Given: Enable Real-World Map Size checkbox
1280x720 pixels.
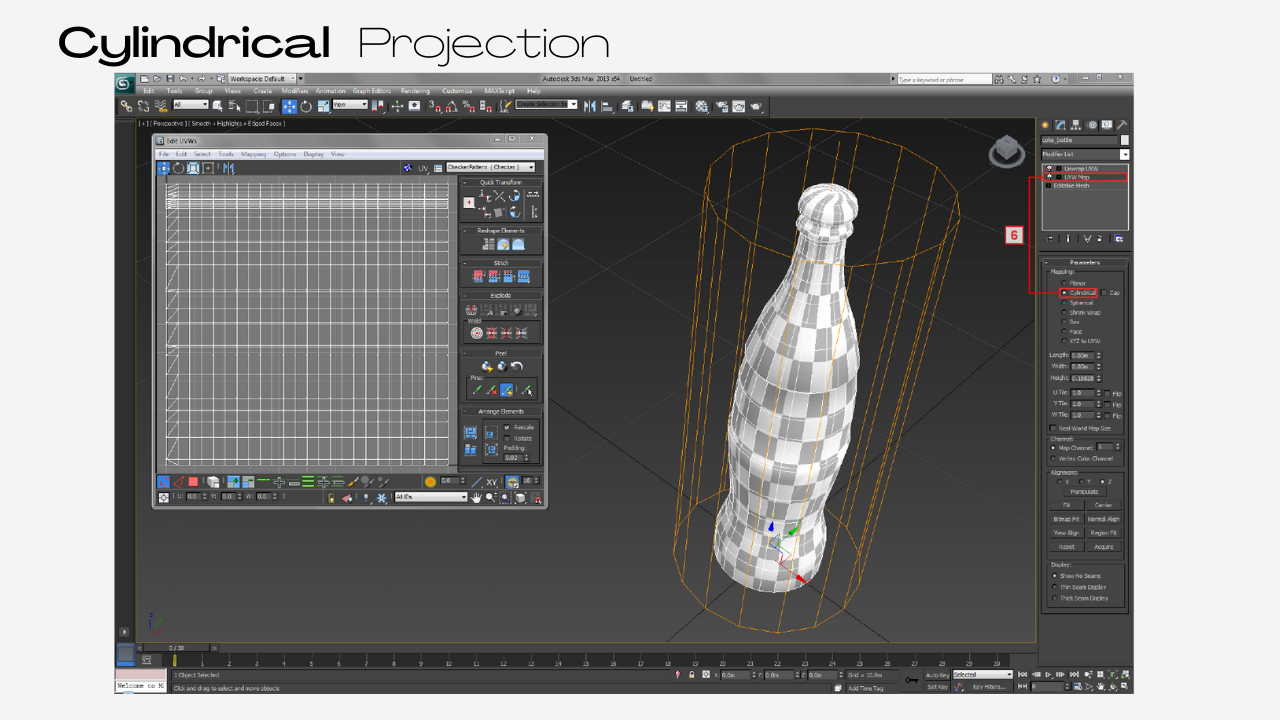Looking at the screenshot, I should [x=1054, y=427].
